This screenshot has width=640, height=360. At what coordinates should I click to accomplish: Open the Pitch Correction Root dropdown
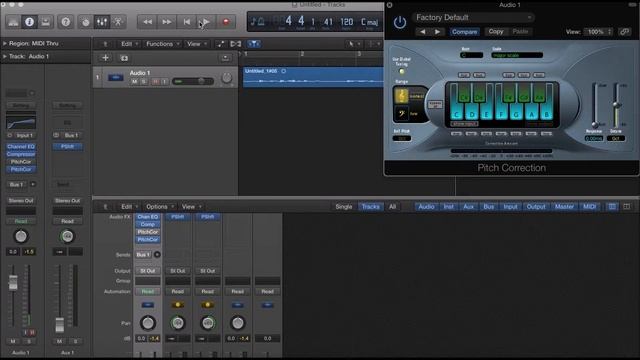(471, 55)
